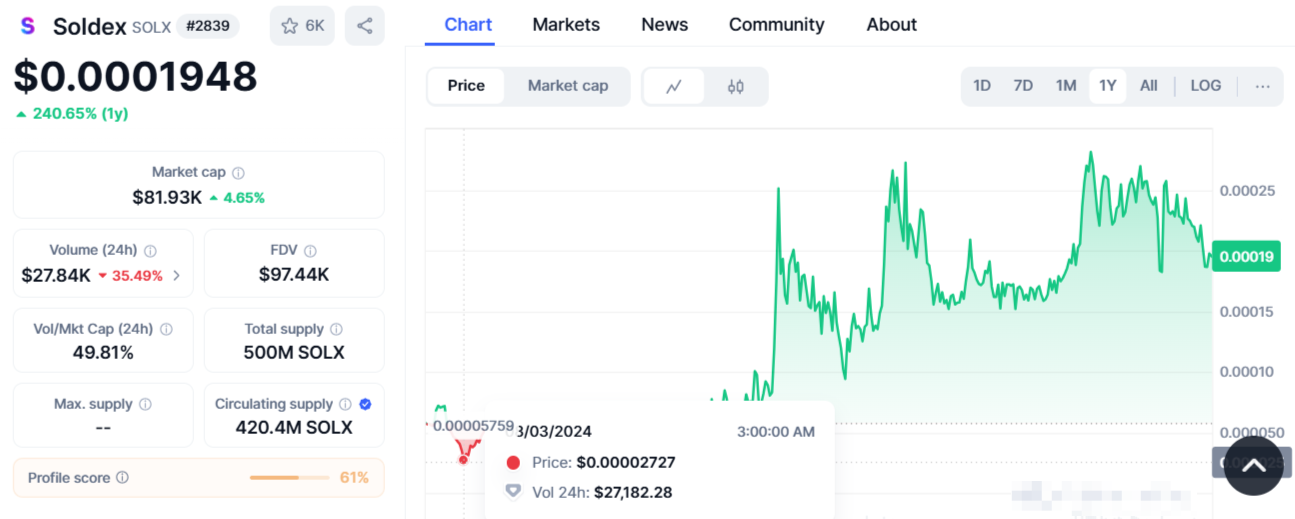Click the 61% profile score value
1295x519 pixels.
354,478
